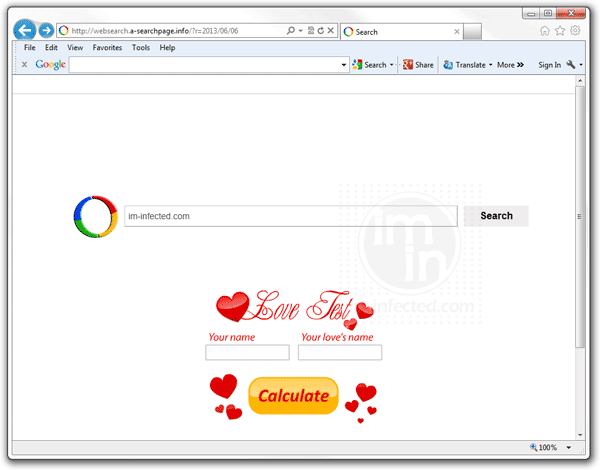Click the scrollbar up arrow

coord(580,80)
